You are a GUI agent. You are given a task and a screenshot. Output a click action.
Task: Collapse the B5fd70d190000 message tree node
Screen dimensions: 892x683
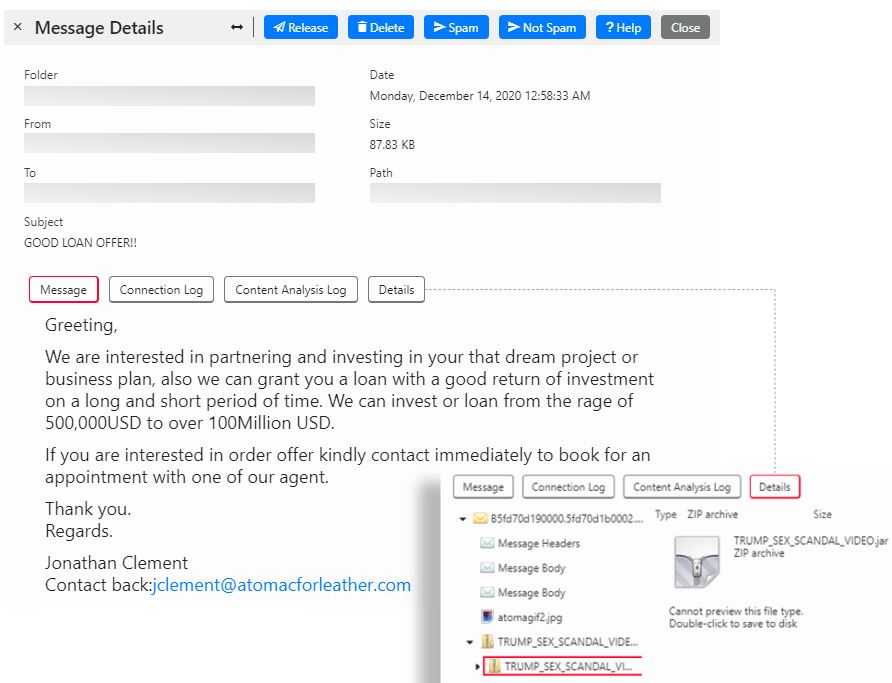[463, 519]
